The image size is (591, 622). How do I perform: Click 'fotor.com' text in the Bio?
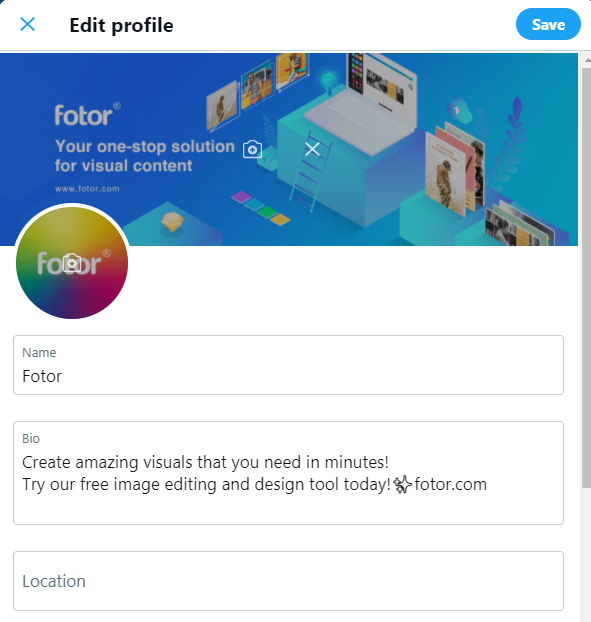(x=451, y=484)
